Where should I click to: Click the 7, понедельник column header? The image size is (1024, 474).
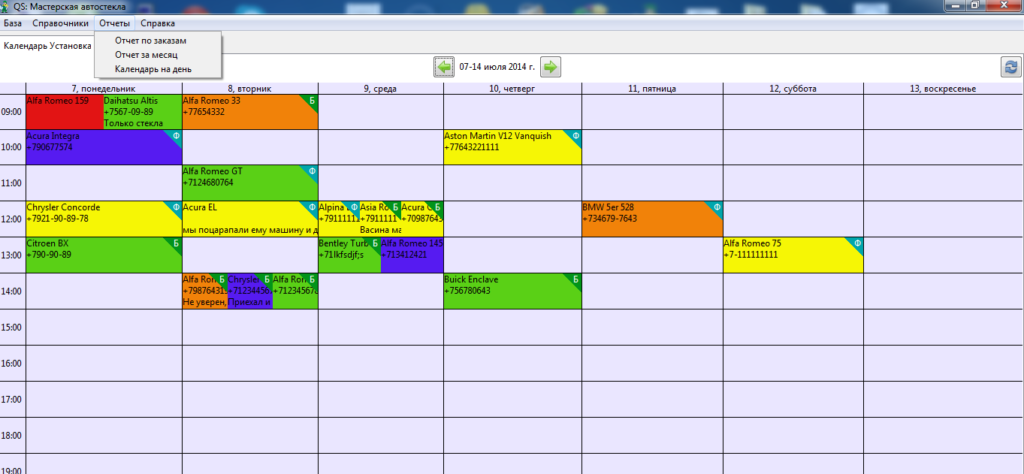pyautogui.click(x=104, y=89)
